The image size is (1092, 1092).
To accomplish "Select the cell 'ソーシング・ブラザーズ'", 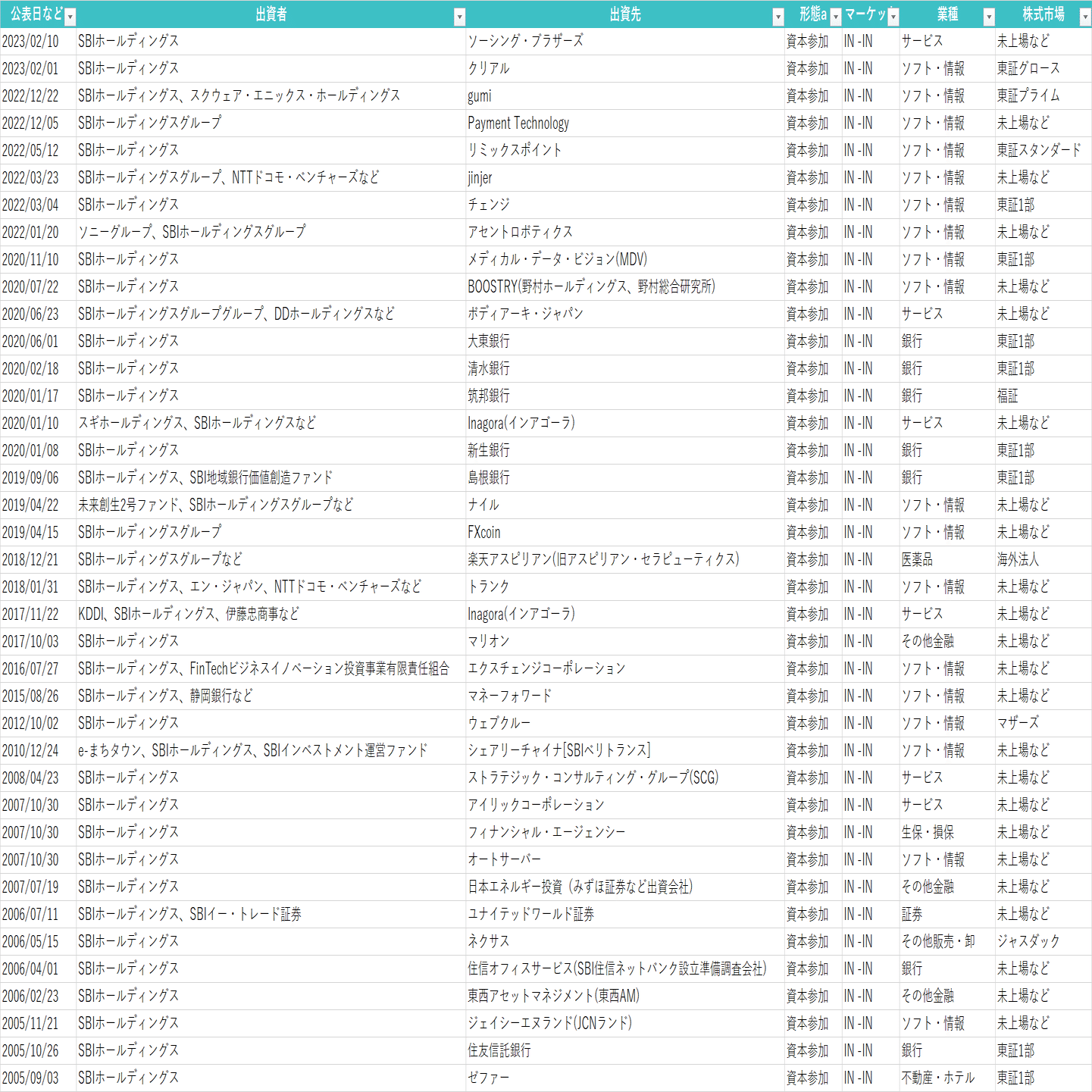I will click(x=625, y=42).
